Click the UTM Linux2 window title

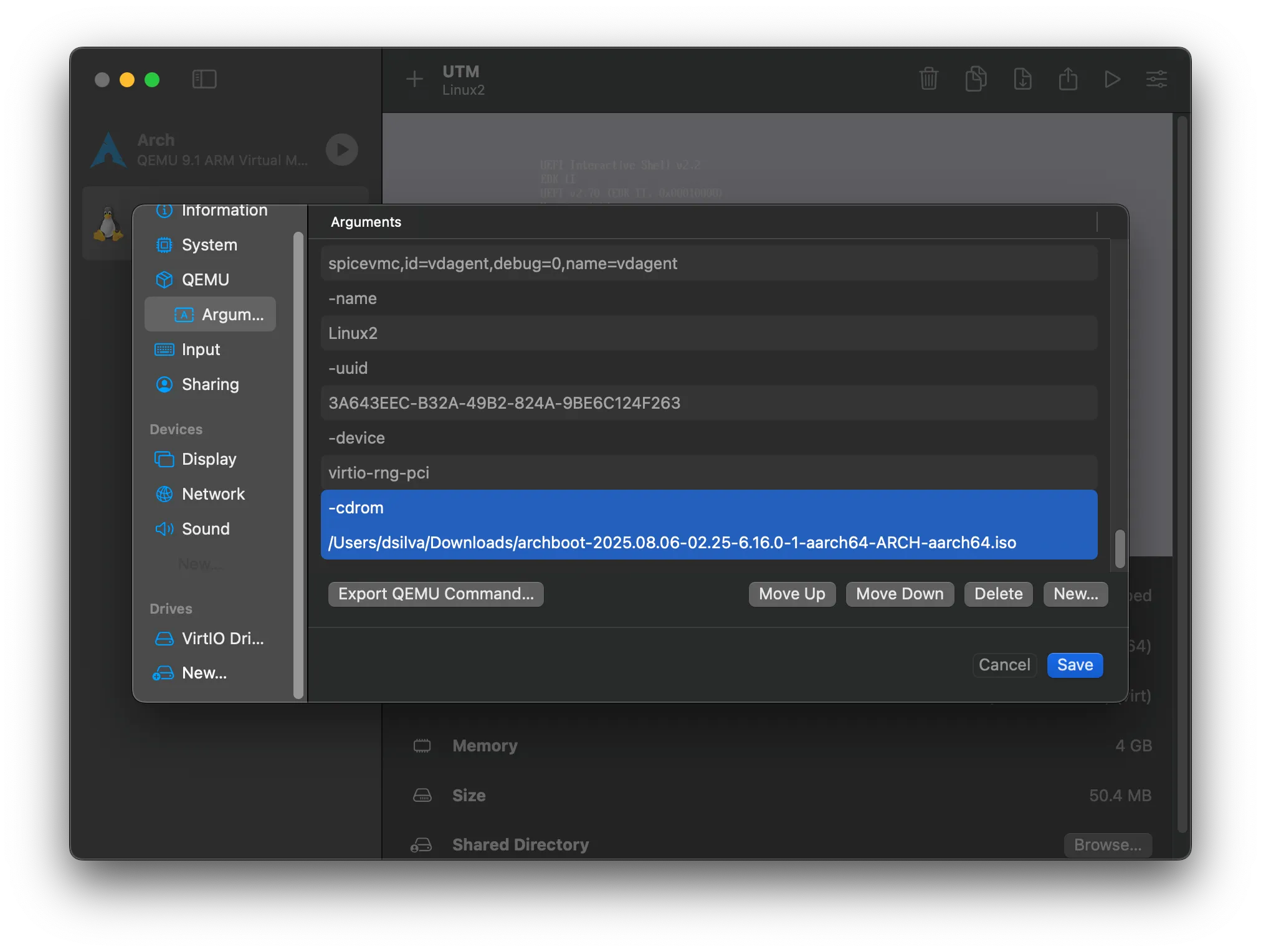point(464,80)
